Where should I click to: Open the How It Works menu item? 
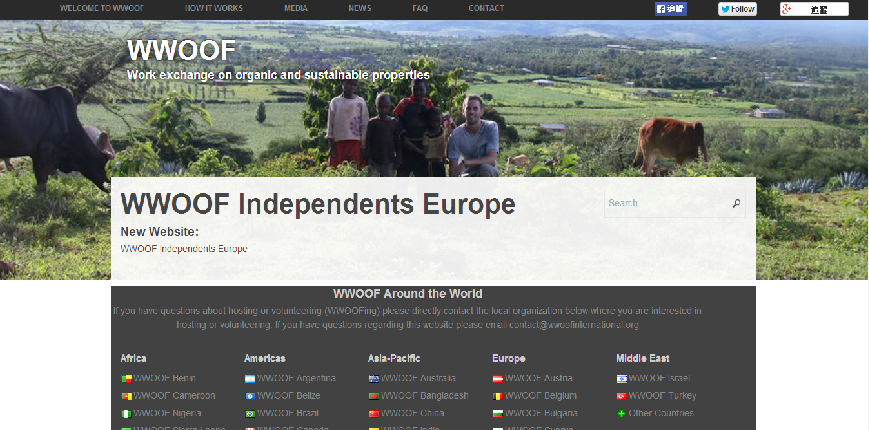pos(214,8)
